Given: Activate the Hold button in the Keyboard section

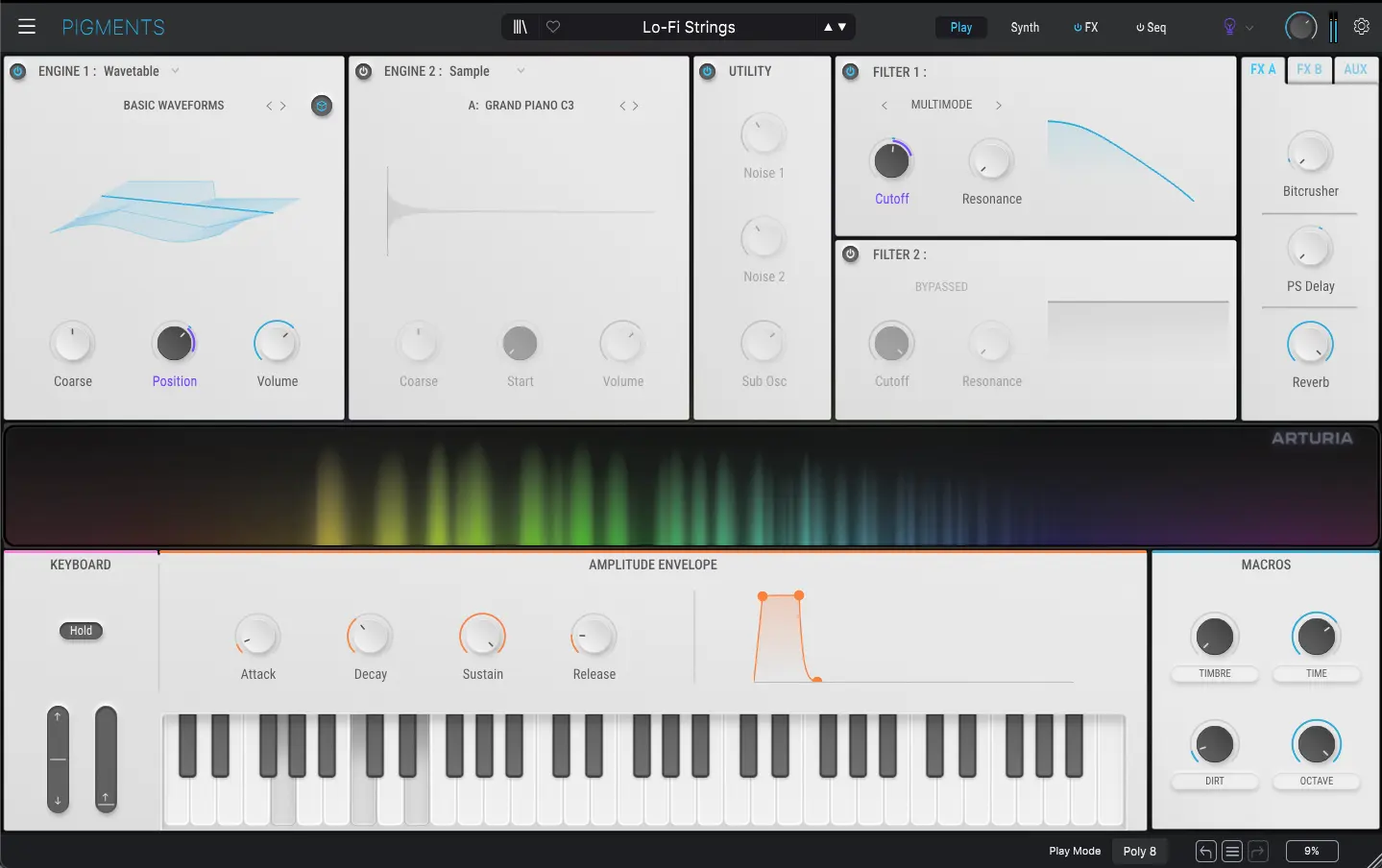Looking at the screenshot, I should 81,631.
